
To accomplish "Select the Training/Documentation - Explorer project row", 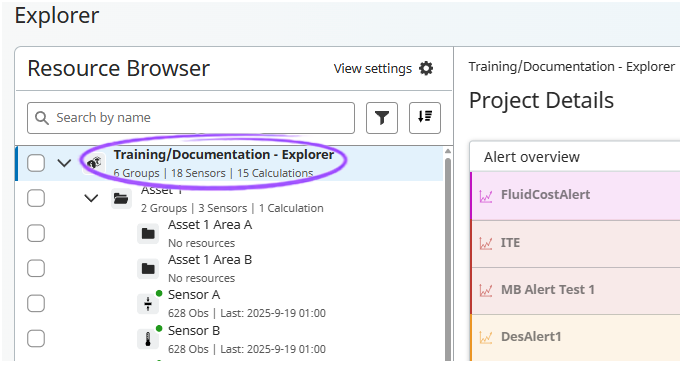I will (229, 163).
